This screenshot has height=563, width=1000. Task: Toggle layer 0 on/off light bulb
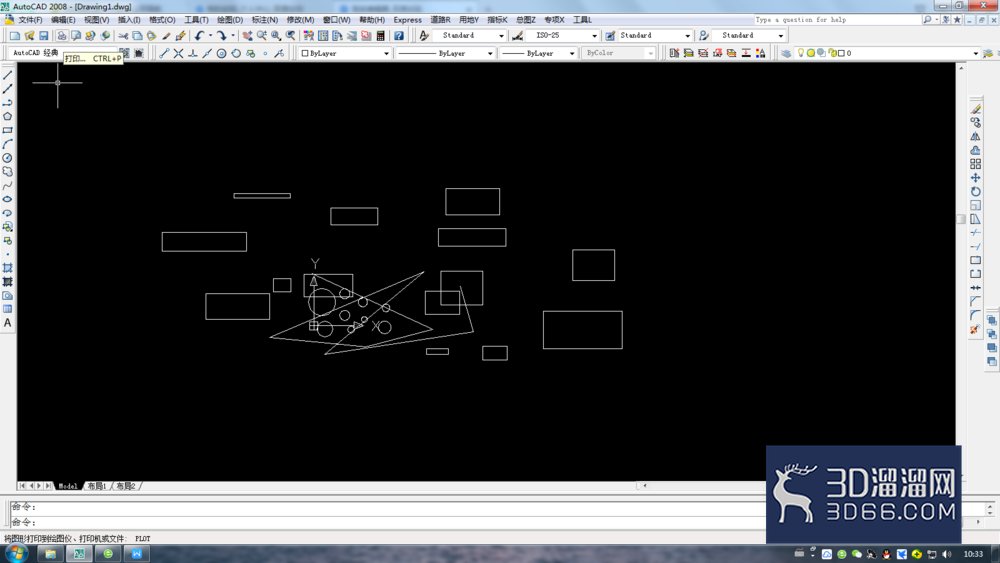[801, 53]
